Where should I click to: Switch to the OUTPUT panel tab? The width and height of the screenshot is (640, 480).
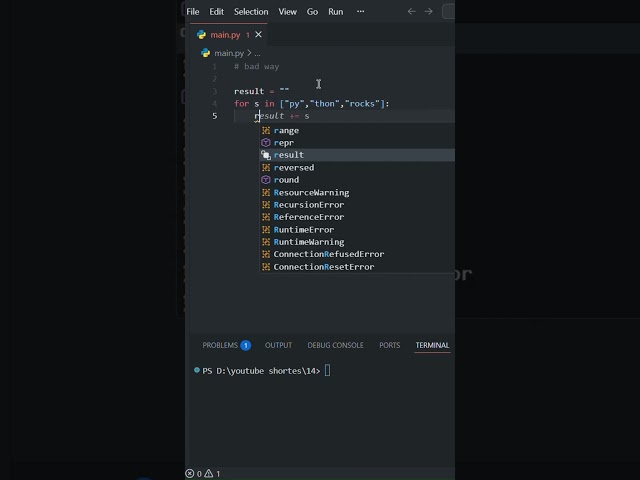tap(278, 345)
